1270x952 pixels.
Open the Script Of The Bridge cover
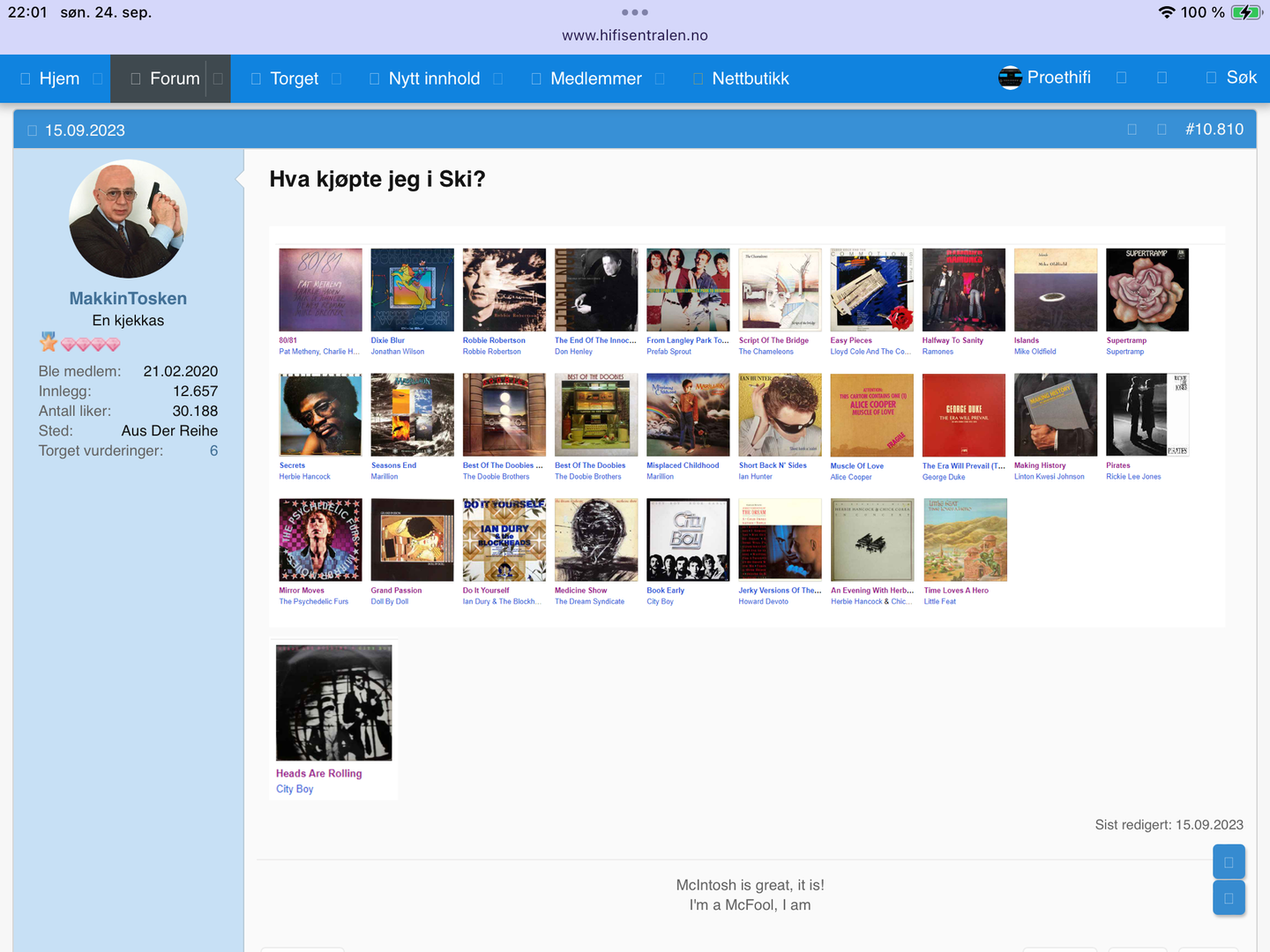coord(781,290)
